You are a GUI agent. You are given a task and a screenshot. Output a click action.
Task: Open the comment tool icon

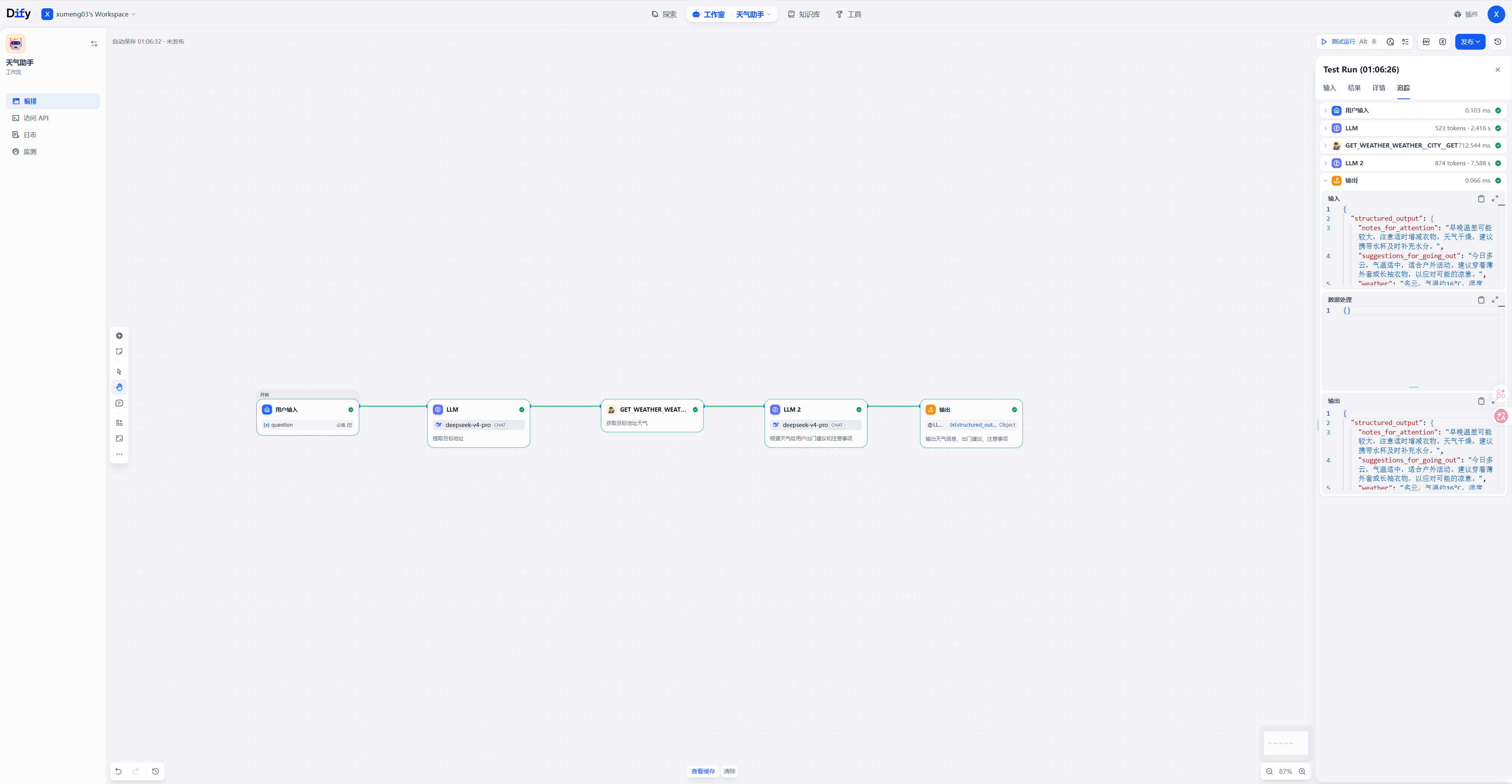[x=119, y=403]
